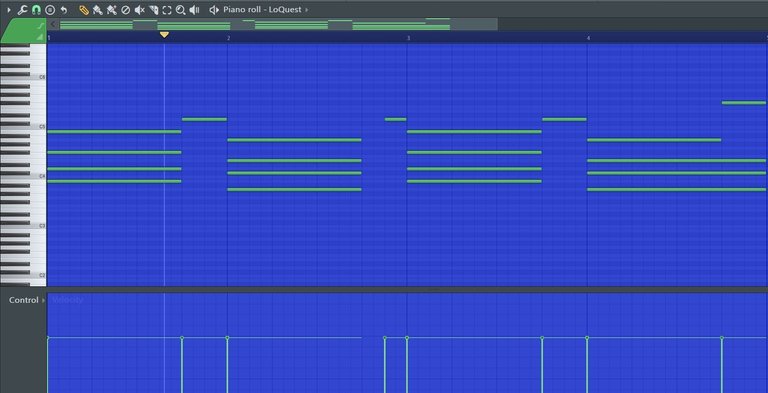
Task: Select the selection rectangle tool
Action: click(167, 10)
